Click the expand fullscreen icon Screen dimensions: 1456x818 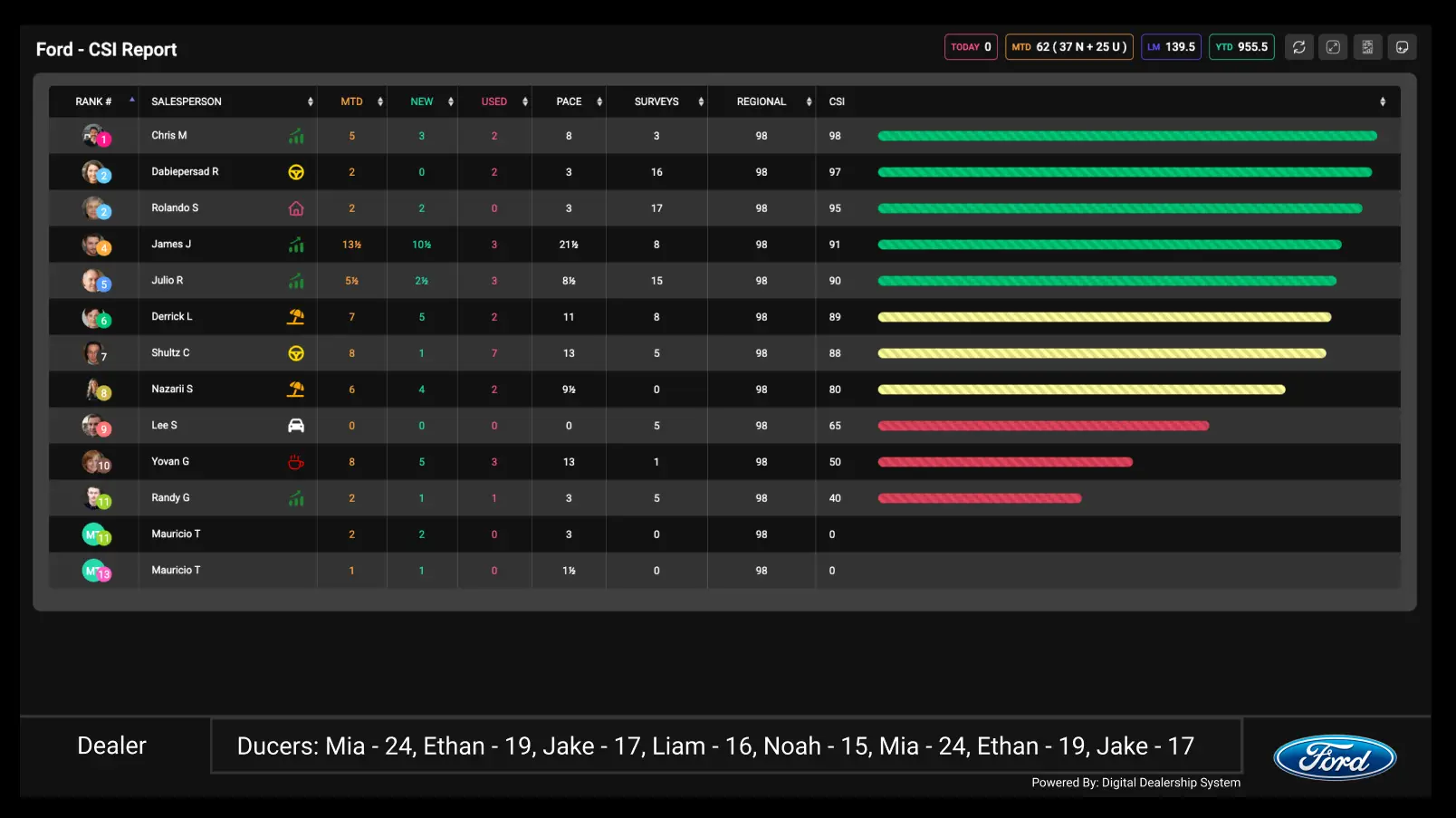[x=1333, y=47]
